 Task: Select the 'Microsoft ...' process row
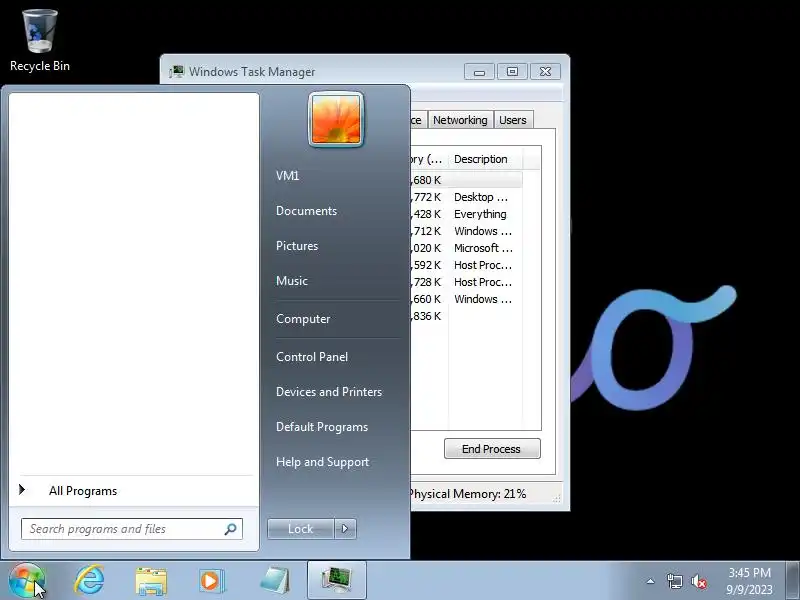466,248
